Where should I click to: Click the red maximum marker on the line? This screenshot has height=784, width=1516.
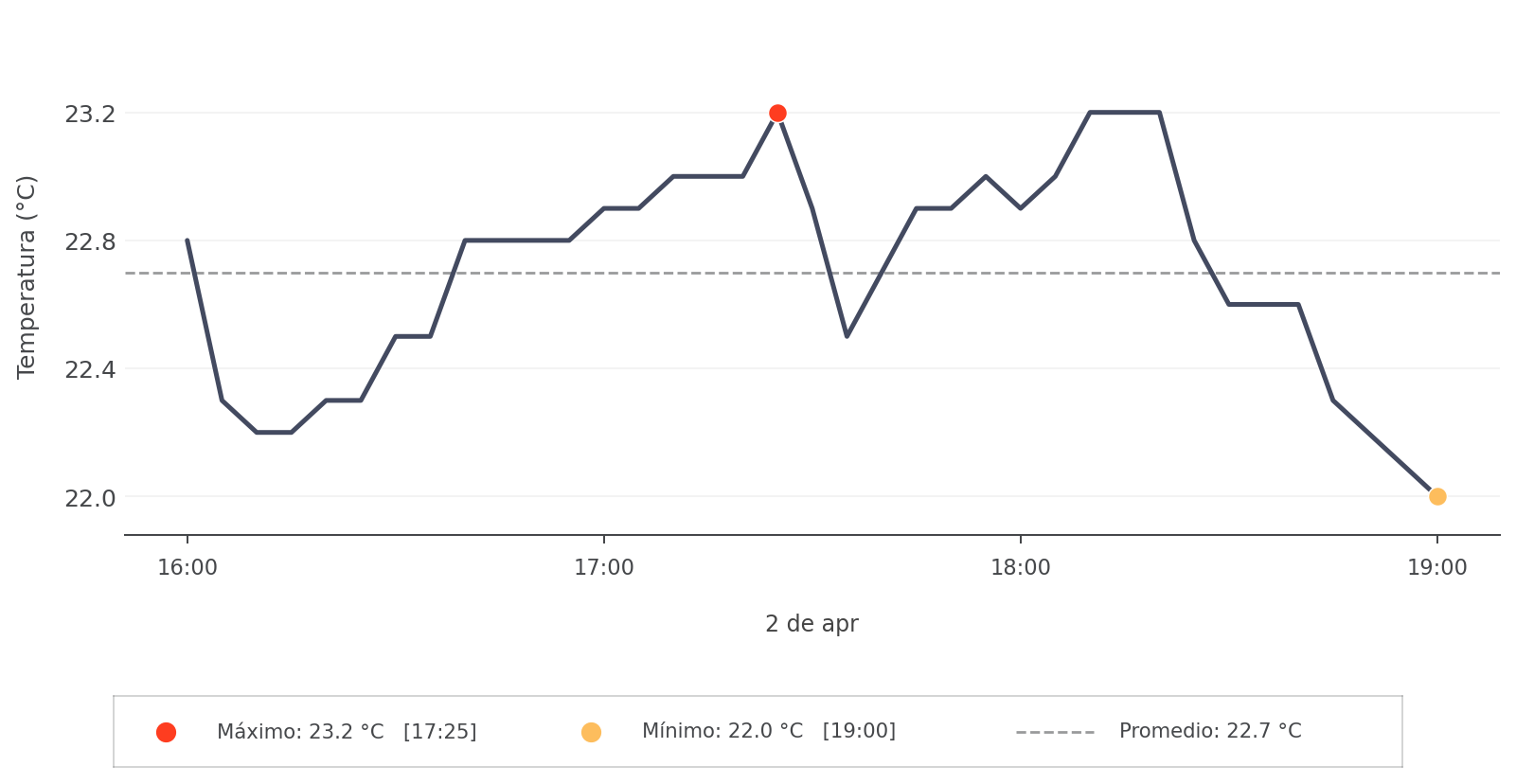click(x=777, y=114)
